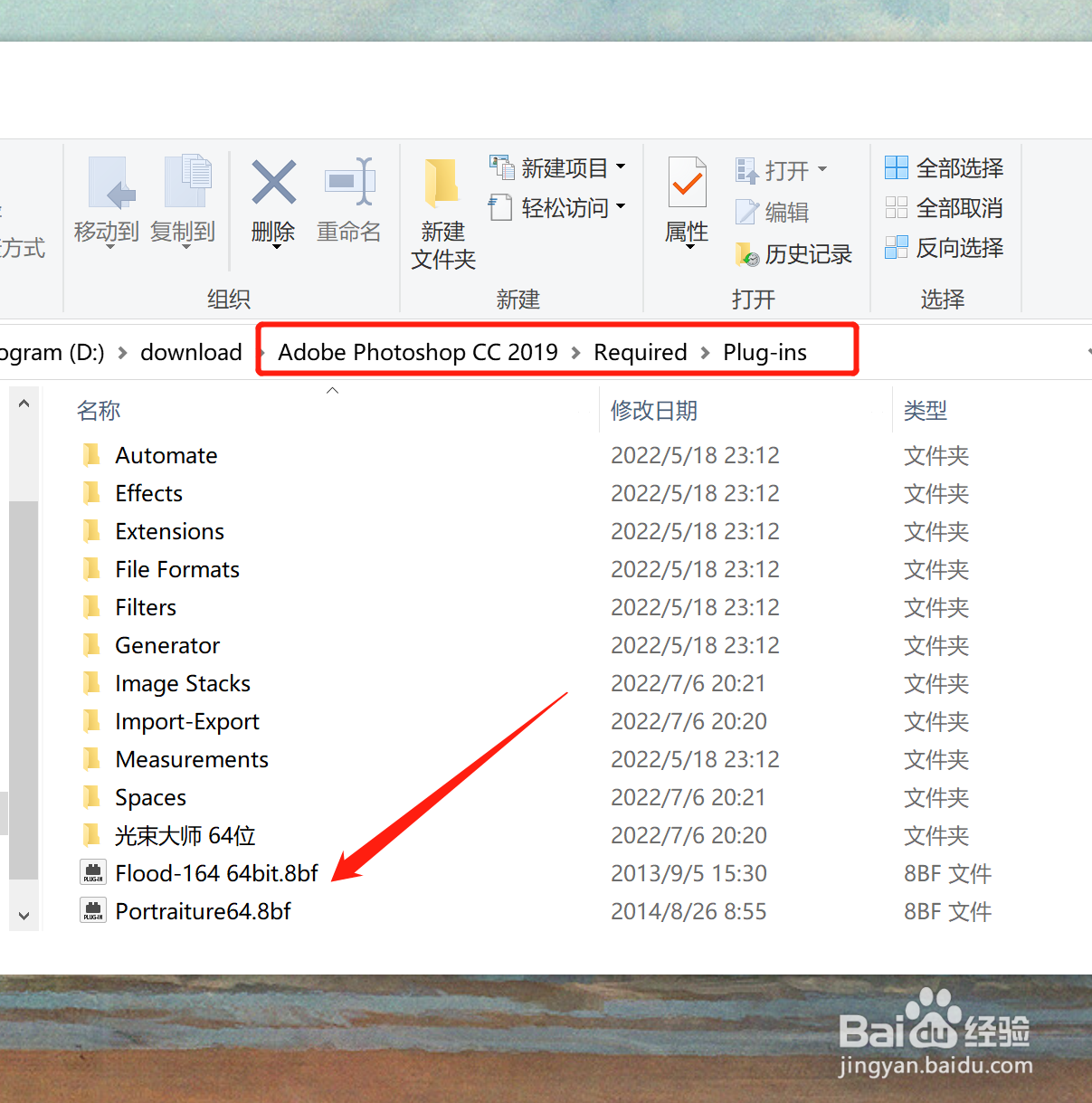The height and width of the screenshot is (1103, 1092).
Task: Click the Image Stacks folder icon
Action: (x=91, y=683)
